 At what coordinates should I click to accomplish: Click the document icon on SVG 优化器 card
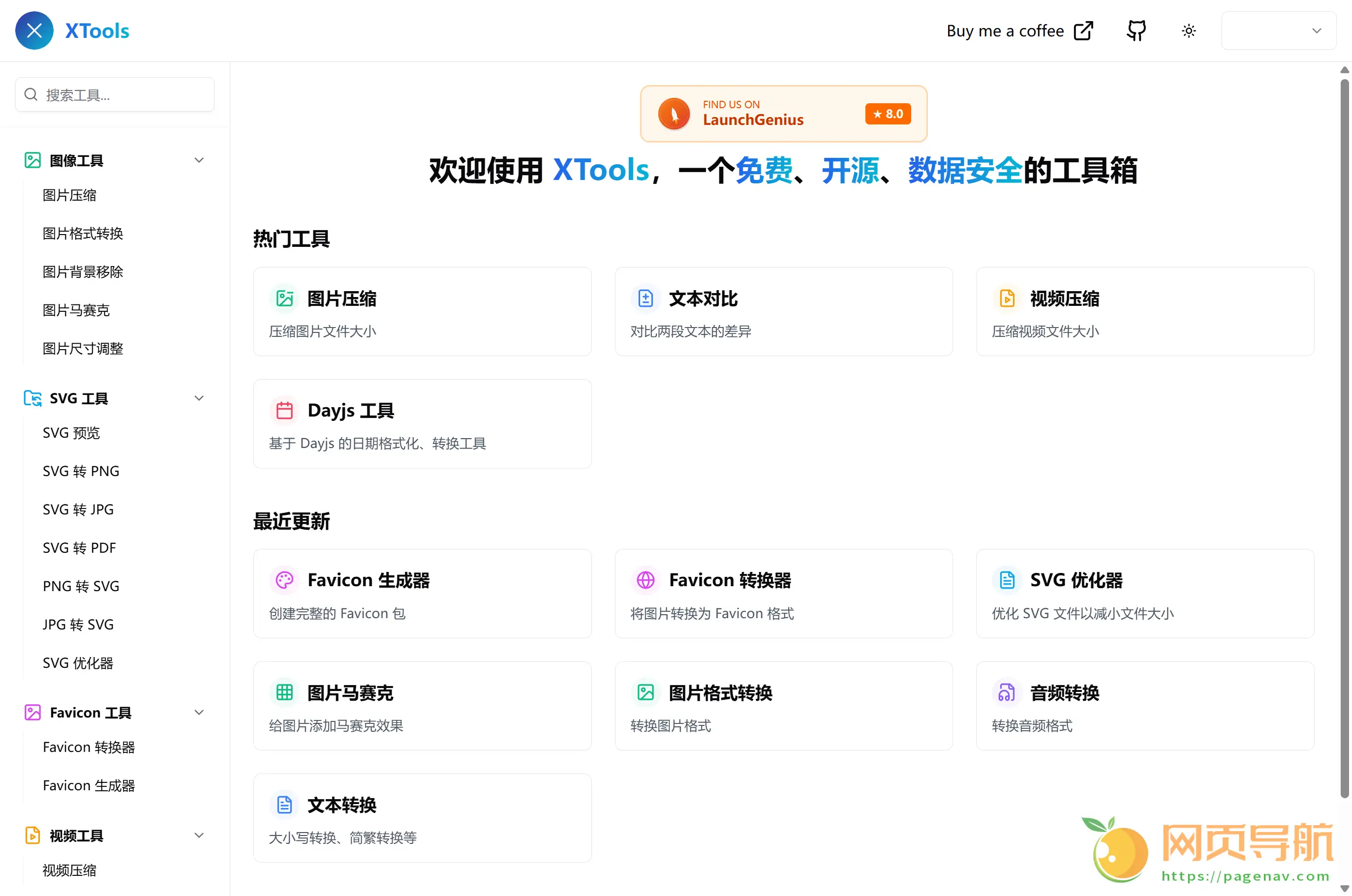pos(1007,580)
